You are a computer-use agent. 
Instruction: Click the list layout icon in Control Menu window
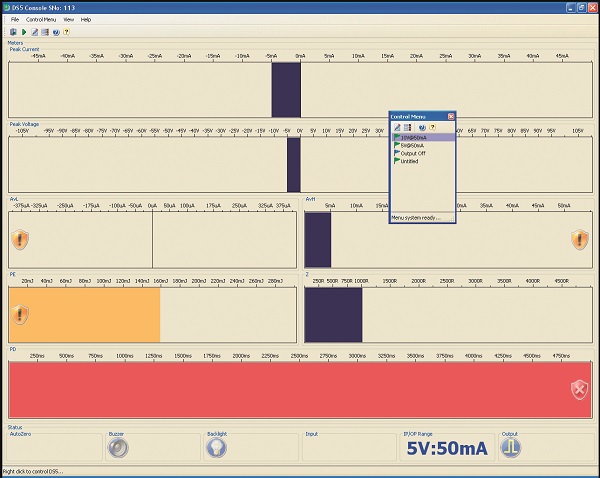point(408,128)
